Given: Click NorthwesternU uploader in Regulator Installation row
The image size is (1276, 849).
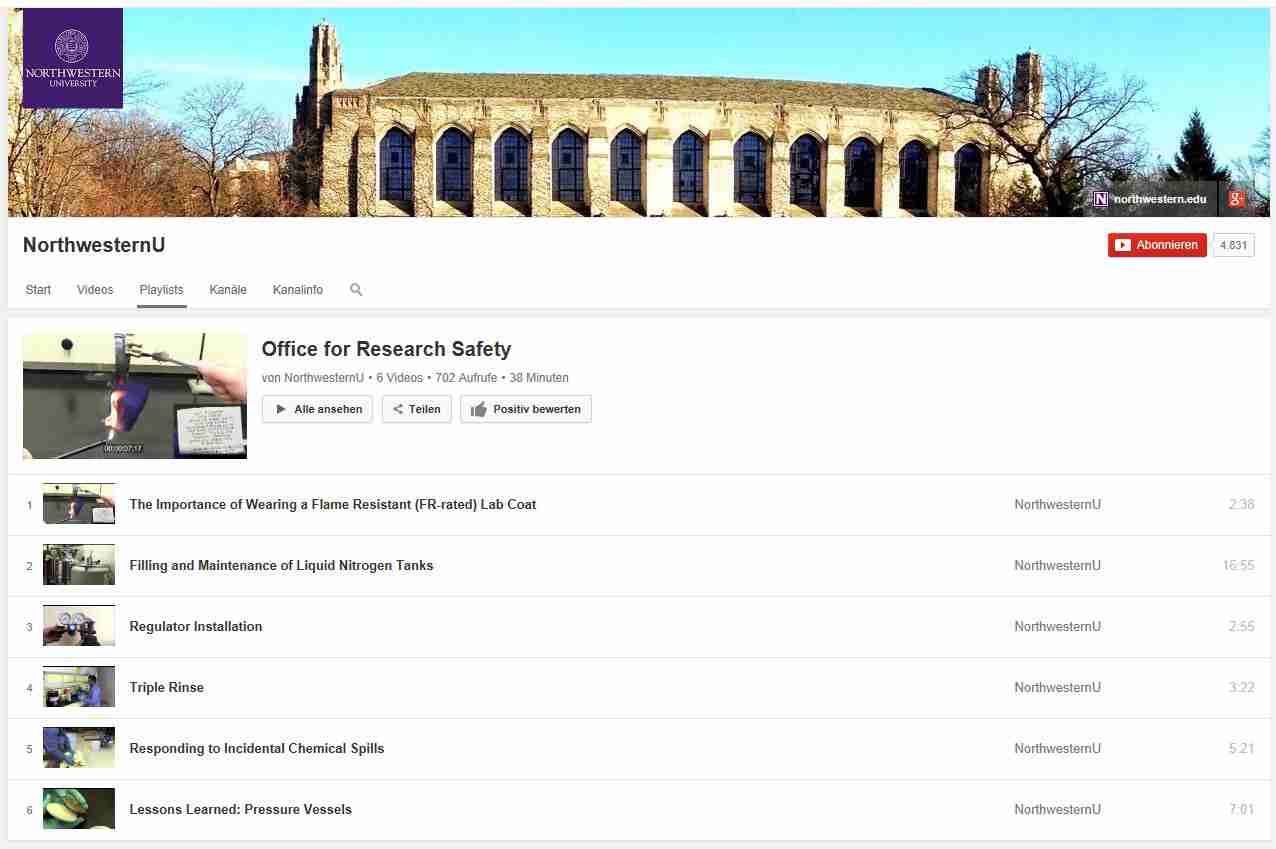Looking at the screenshot, I should pyautogui.click(x=1057, y=627).
